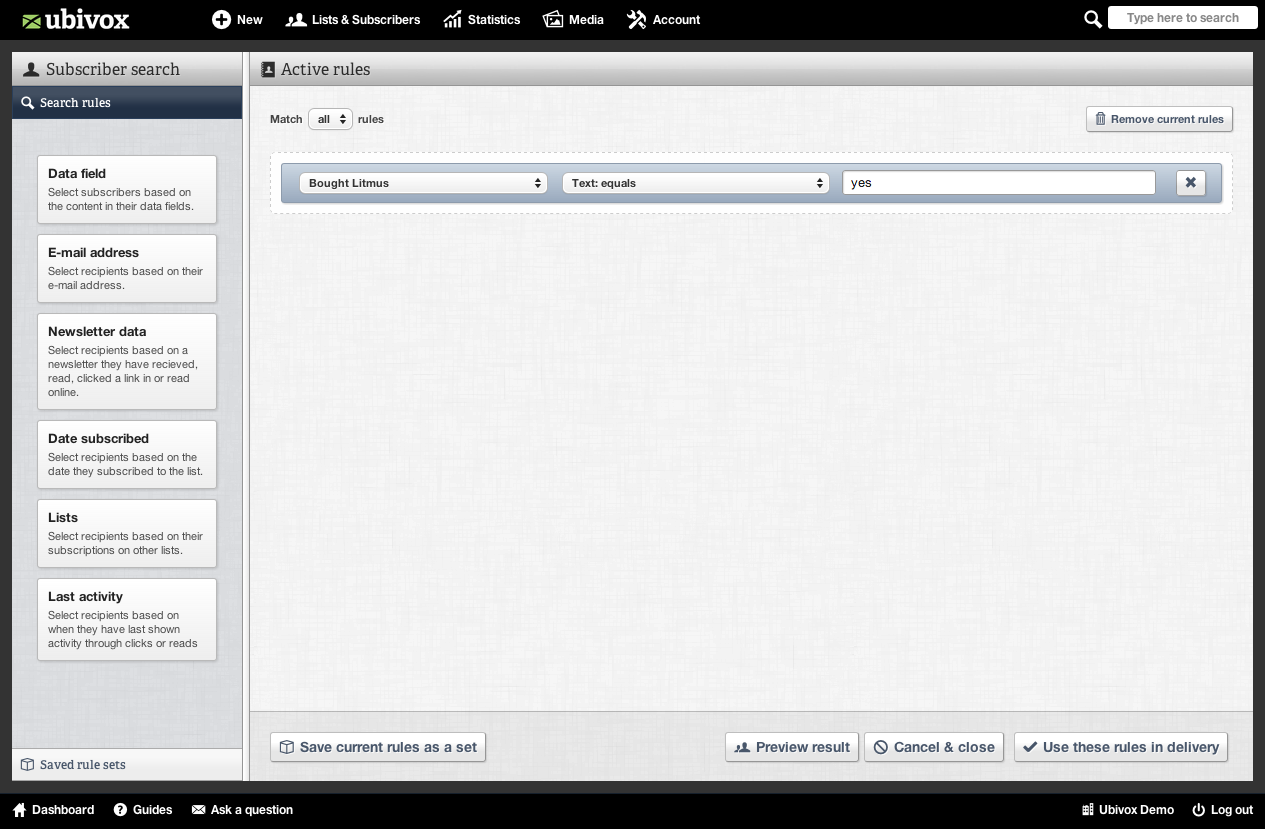The image size is (1265, 829).
Task: Click the Active rules heading
Action: click(326, 69)
